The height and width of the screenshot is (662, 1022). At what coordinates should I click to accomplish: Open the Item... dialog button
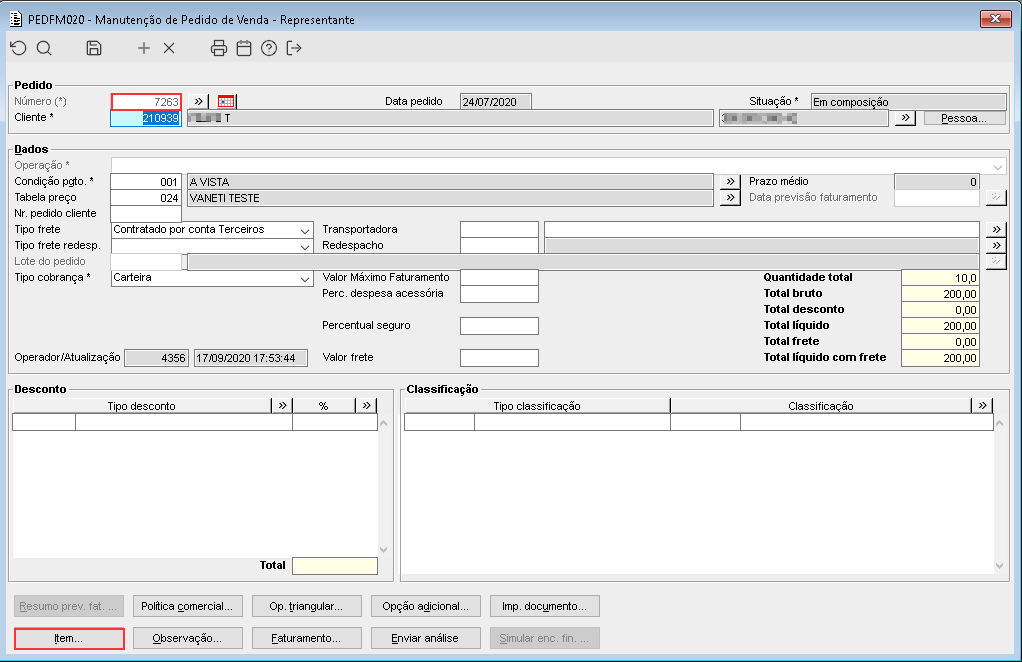point(69,639)
